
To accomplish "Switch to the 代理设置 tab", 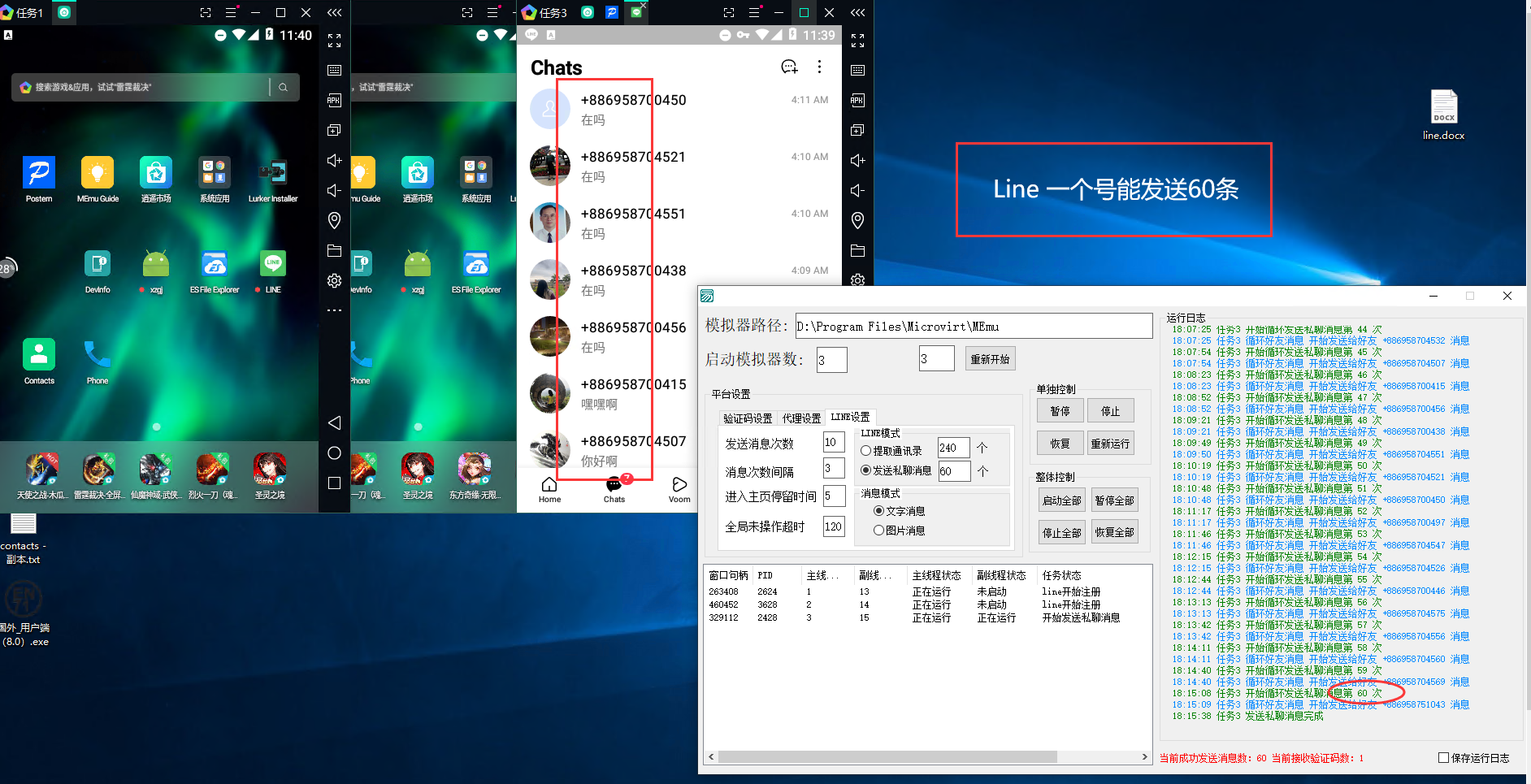I will tap(801, 418).
